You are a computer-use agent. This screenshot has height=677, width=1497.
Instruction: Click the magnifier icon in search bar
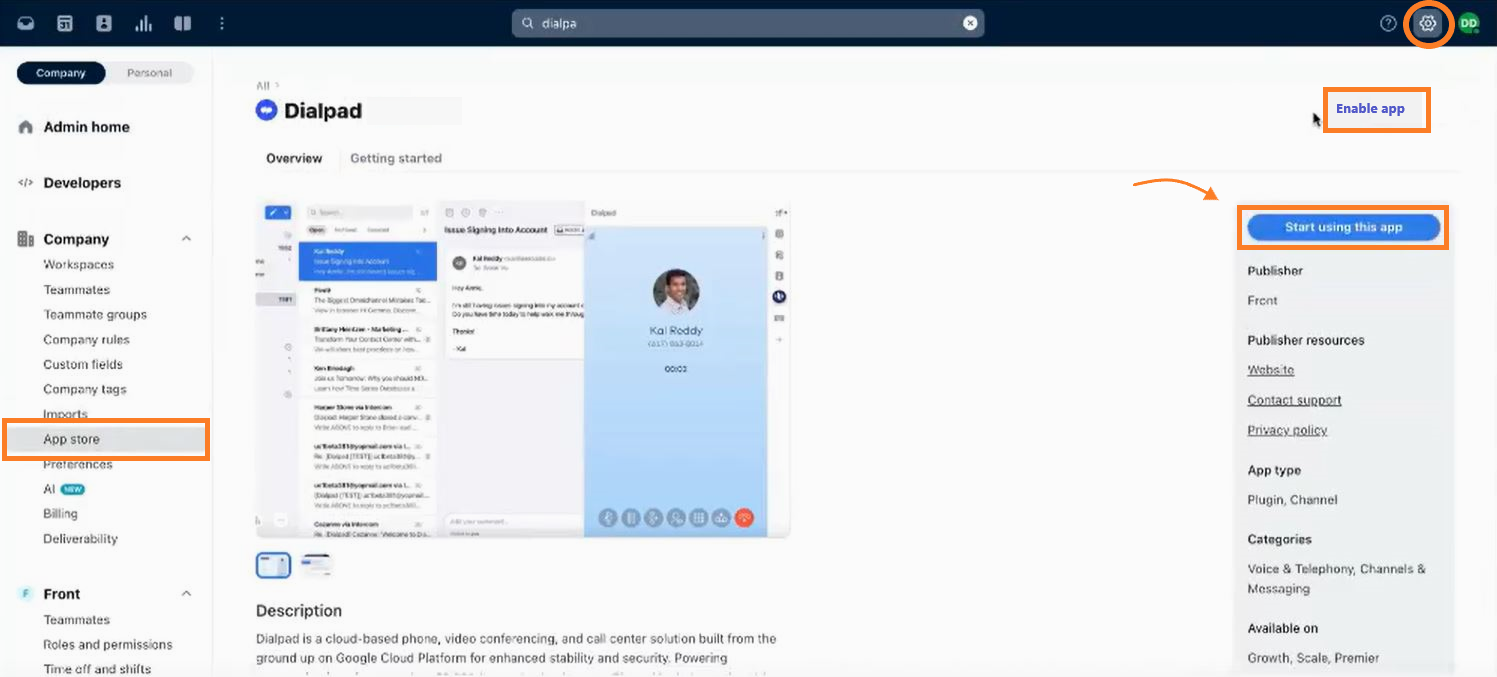528,23
